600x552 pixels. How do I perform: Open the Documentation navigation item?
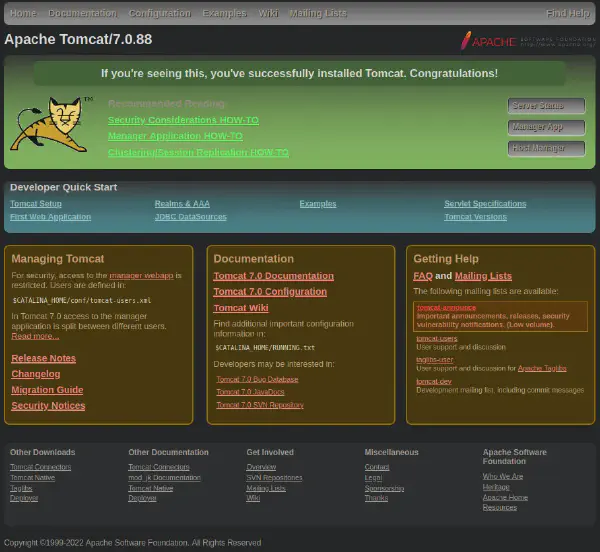point(82,13)
